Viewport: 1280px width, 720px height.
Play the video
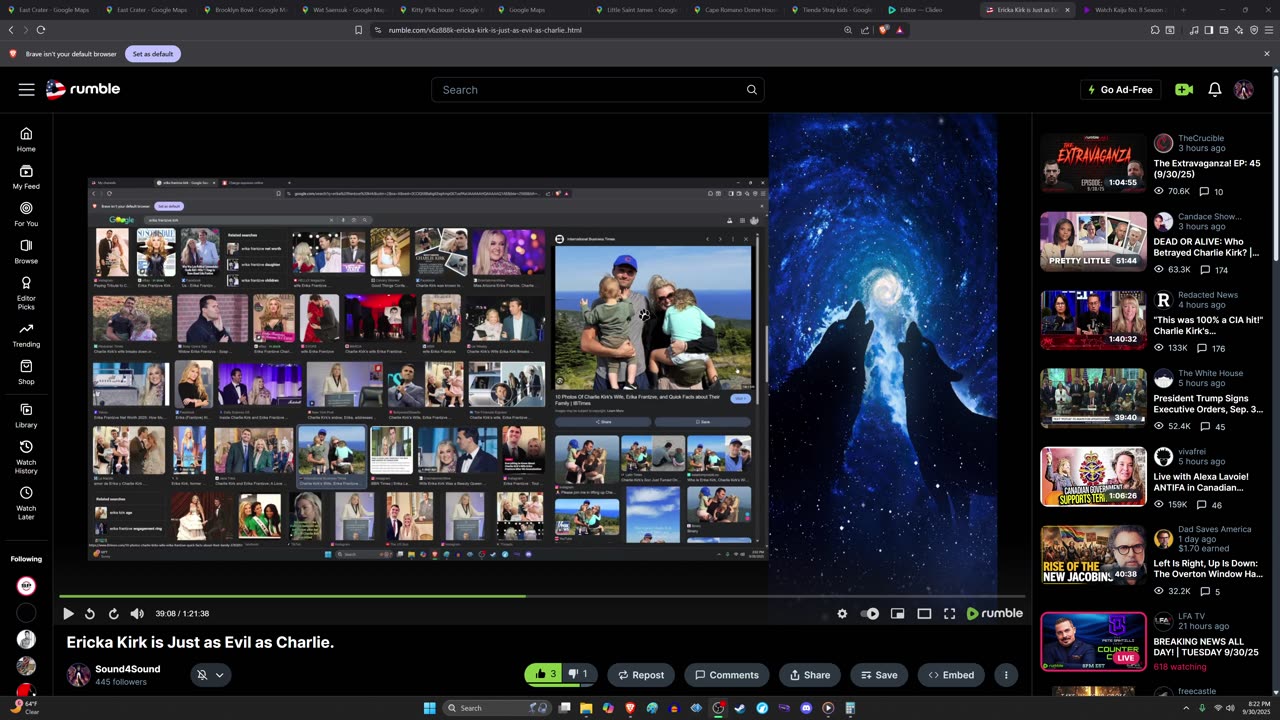point(68,614)
